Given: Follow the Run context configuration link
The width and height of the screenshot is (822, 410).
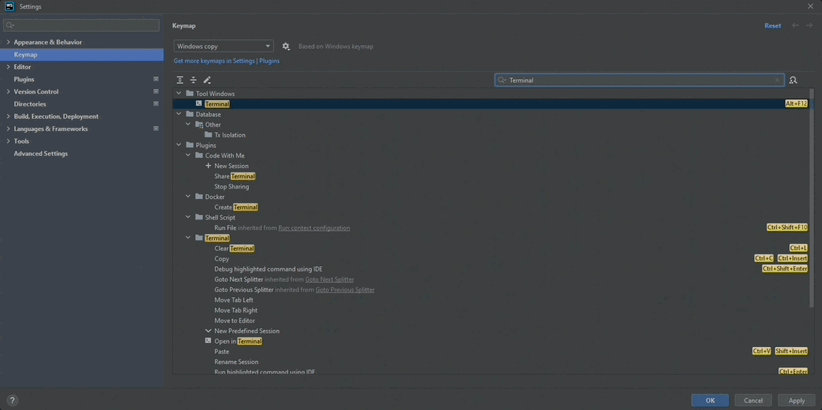Looking at the screenshot, I should tap(314, 228).
